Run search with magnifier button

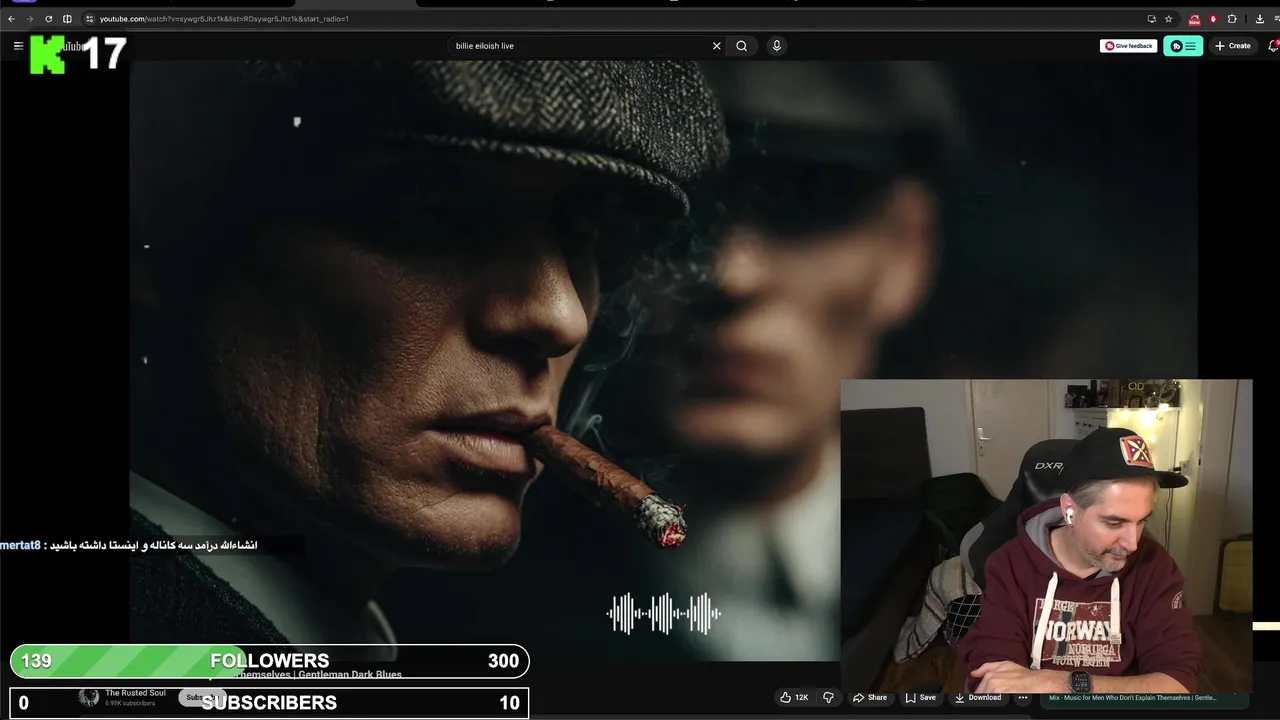click(x=742, y=46)
